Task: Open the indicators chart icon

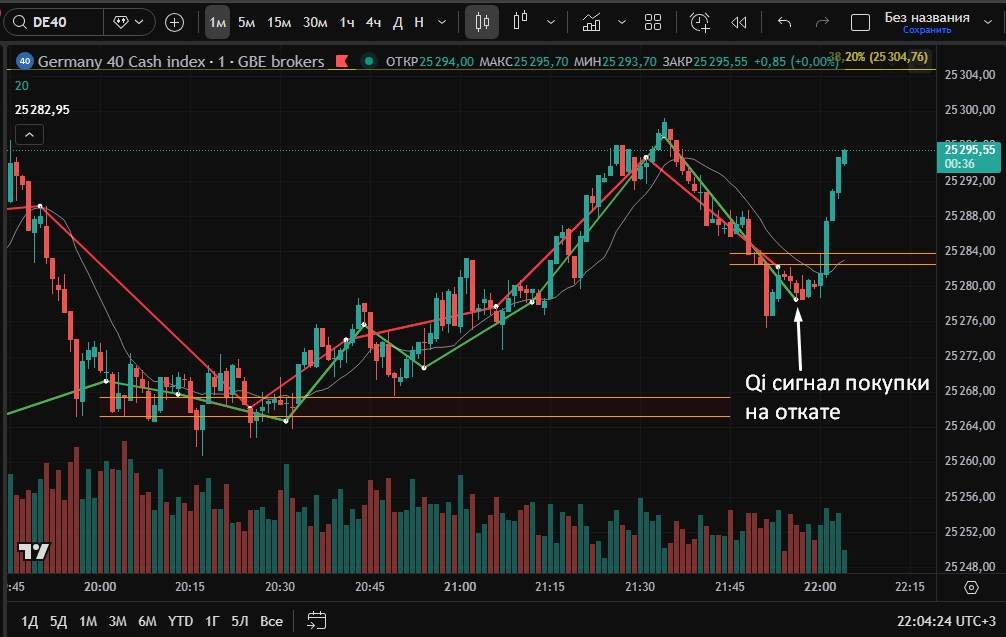Action: [x=591, y=21]
